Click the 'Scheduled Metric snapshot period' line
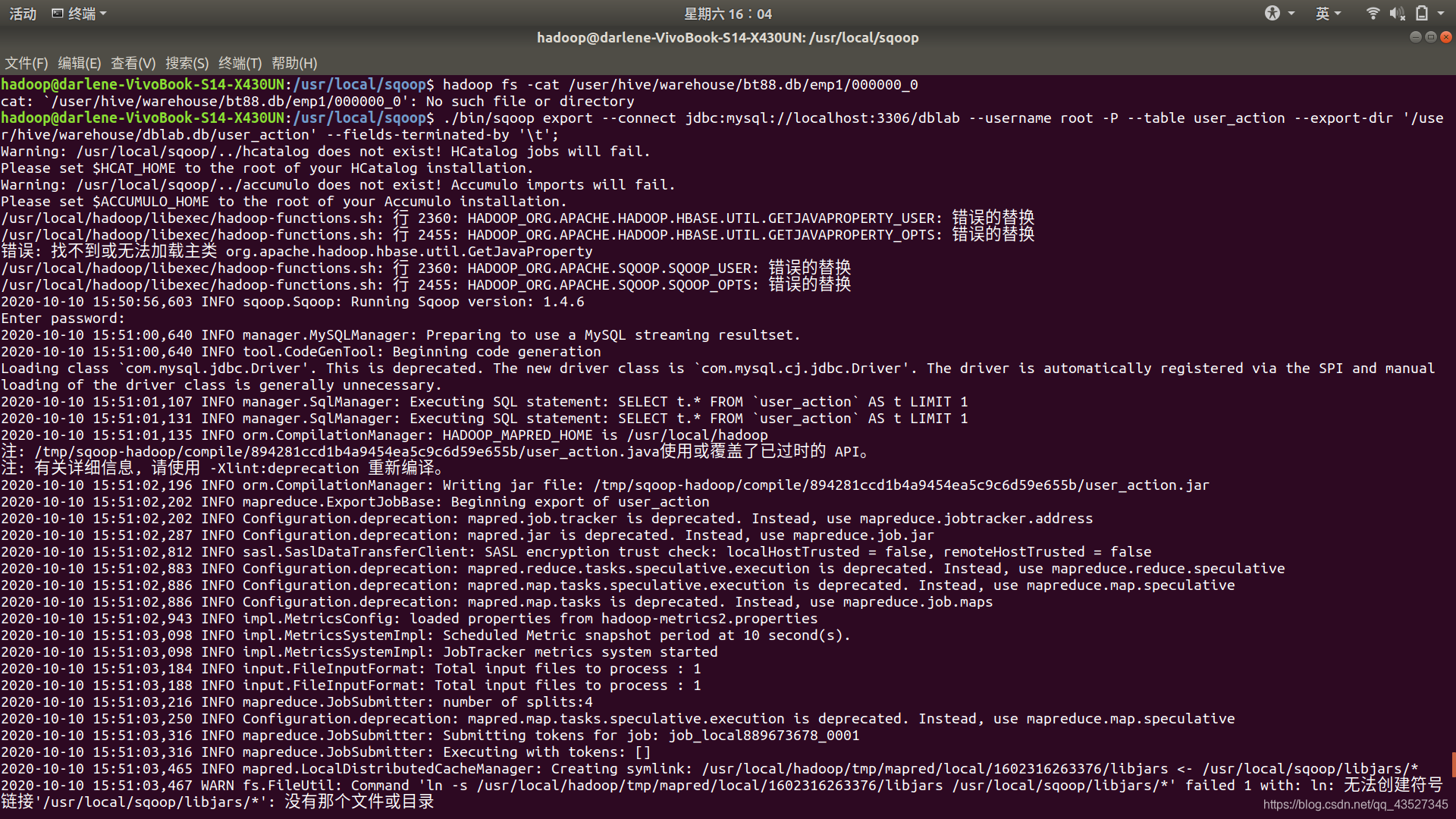The image size is (1456, 819). point(426,635)
